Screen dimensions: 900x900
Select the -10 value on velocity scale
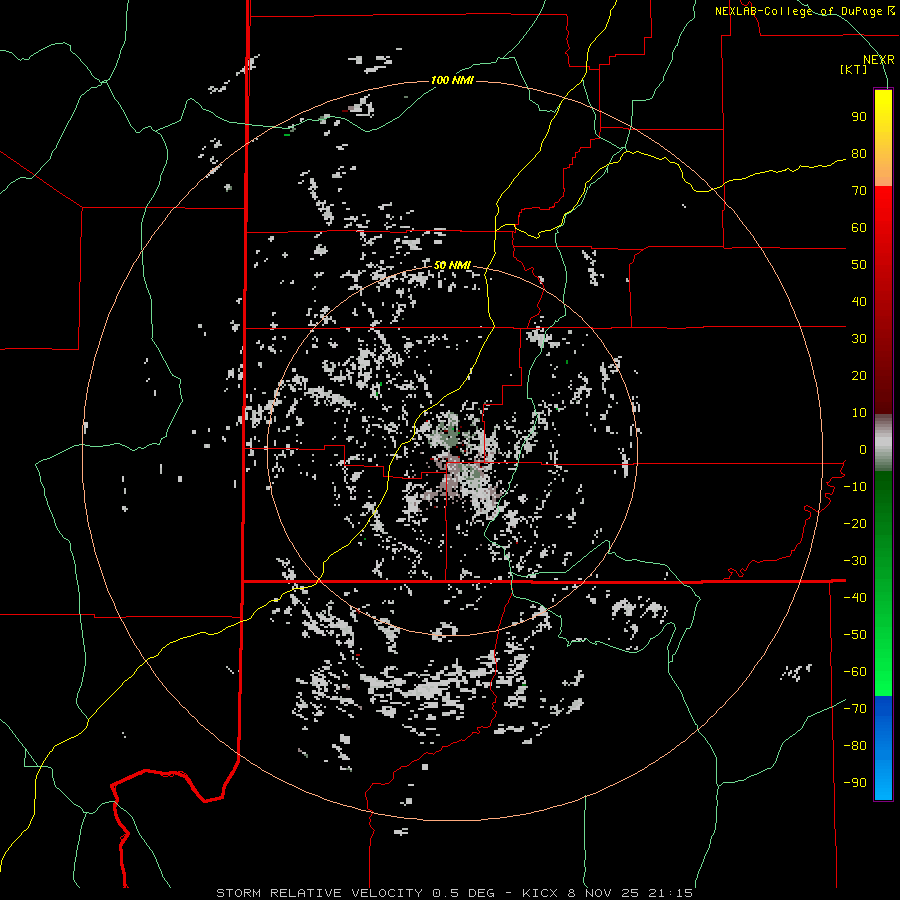point(855,487)
